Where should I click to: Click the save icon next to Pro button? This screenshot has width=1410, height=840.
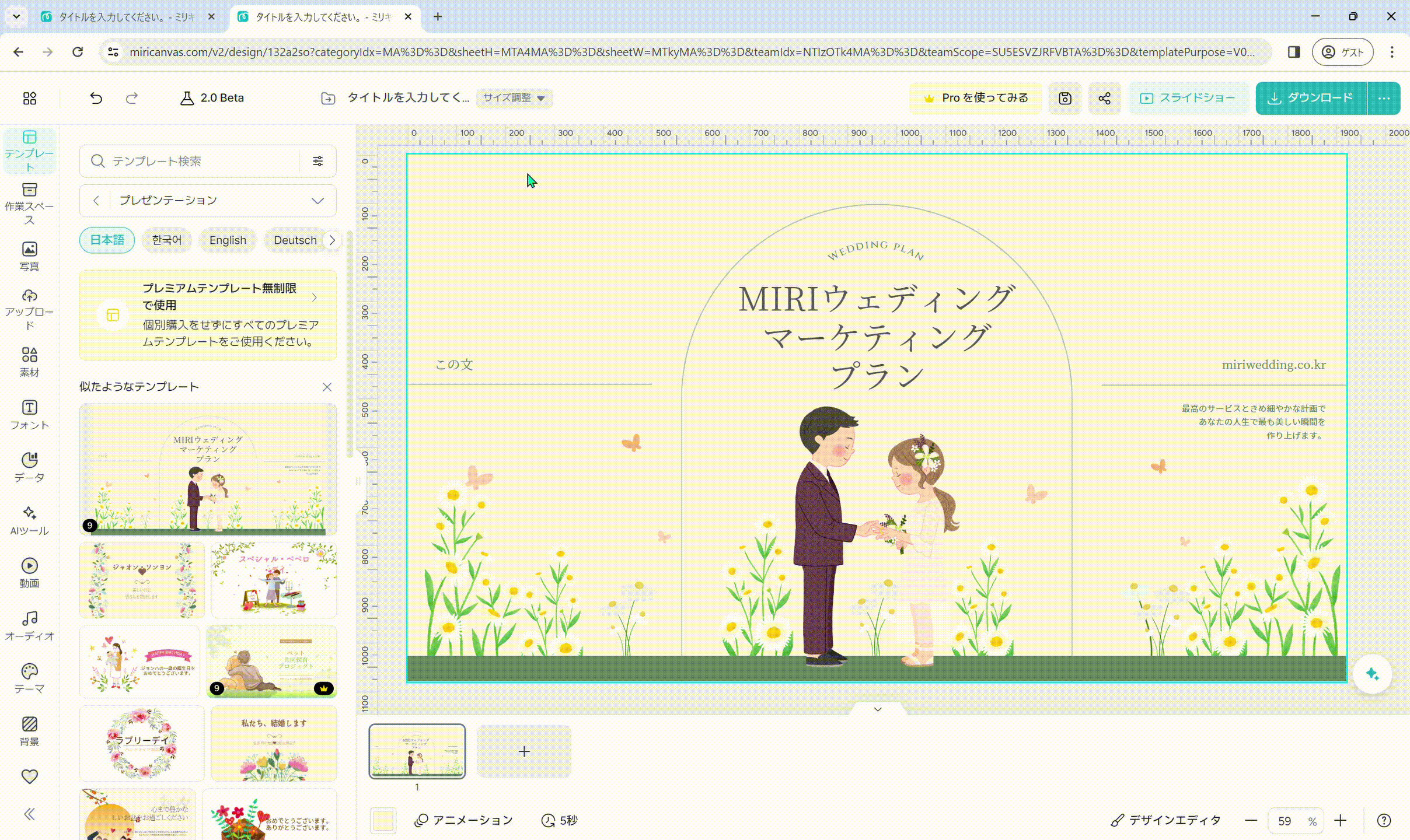[1065, 97]
